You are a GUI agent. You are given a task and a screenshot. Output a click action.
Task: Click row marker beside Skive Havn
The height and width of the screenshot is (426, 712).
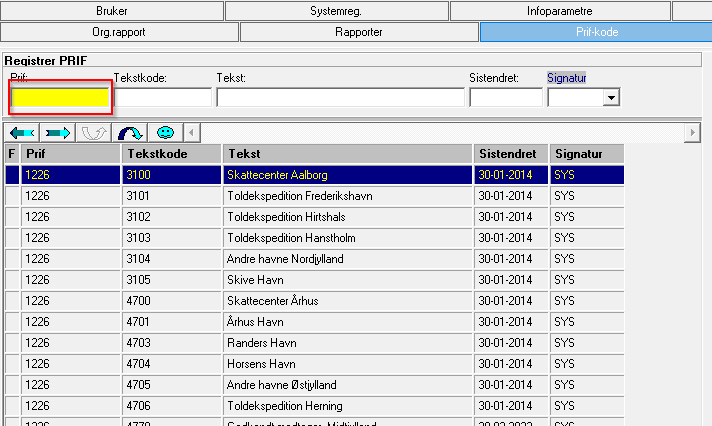(12, 280)
